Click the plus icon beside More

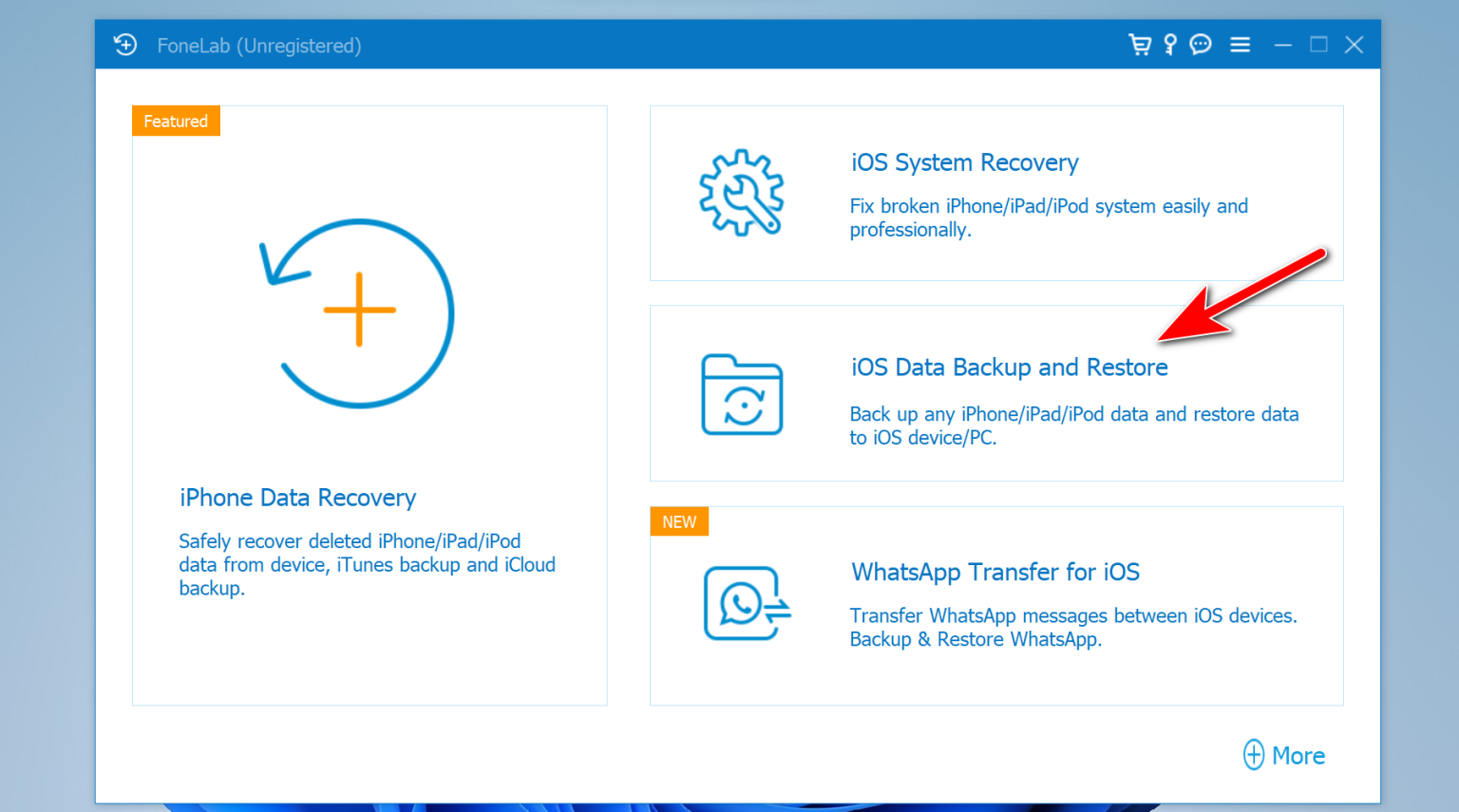(x=1254, y=754)
